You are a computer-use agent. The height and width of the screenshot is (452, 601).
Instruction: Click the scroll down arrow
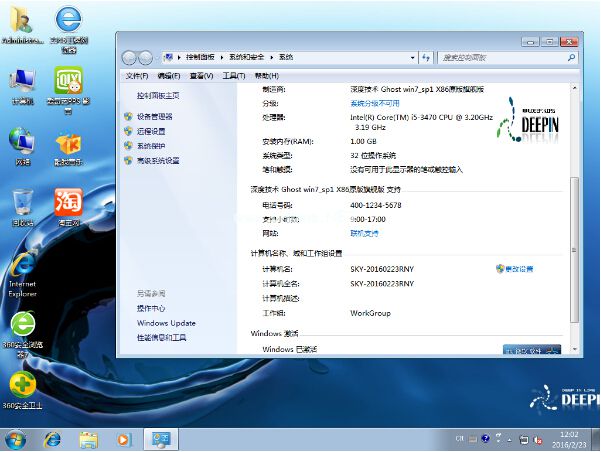575,349
